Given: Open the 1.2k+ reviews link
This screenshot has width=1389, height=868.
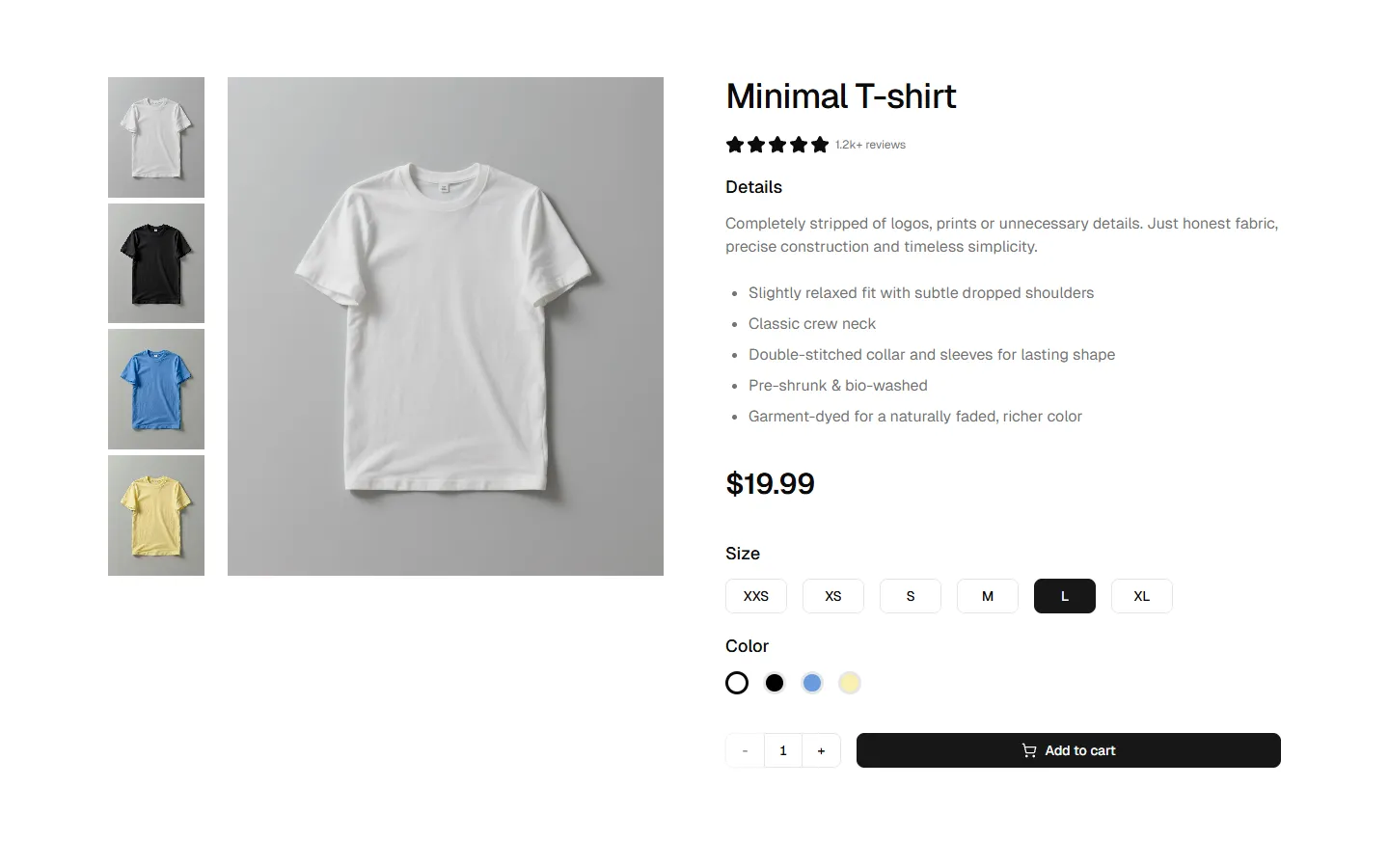Looking at the screenshot, I should coord(869,144).
